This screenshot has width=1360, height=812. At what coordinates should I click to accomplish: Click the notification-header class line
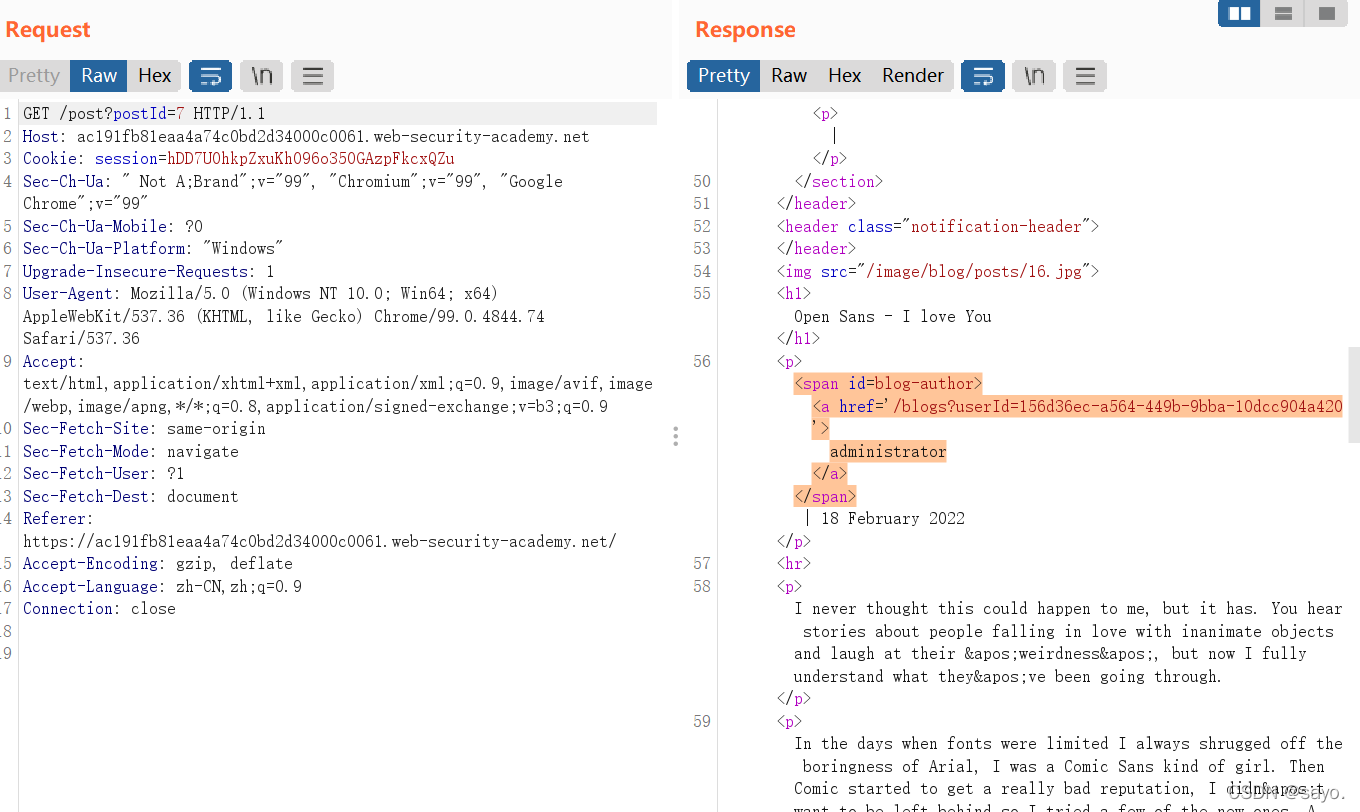[938, 226]
